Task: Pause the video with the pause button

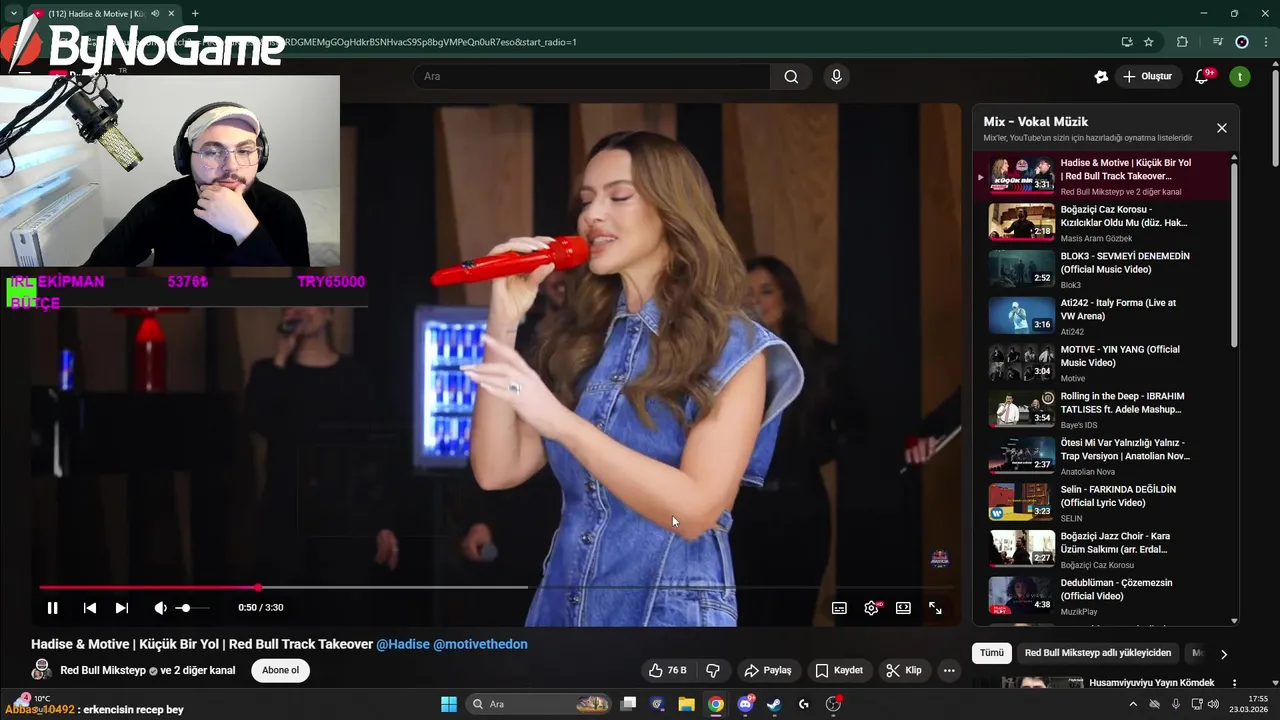Action: tap(52, 607)
